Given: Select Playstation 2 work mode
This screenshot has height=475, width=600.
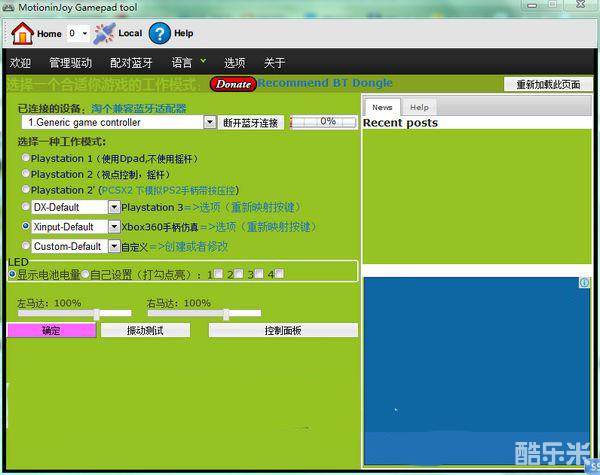Looking at the screenshot, I should point(26,173).
